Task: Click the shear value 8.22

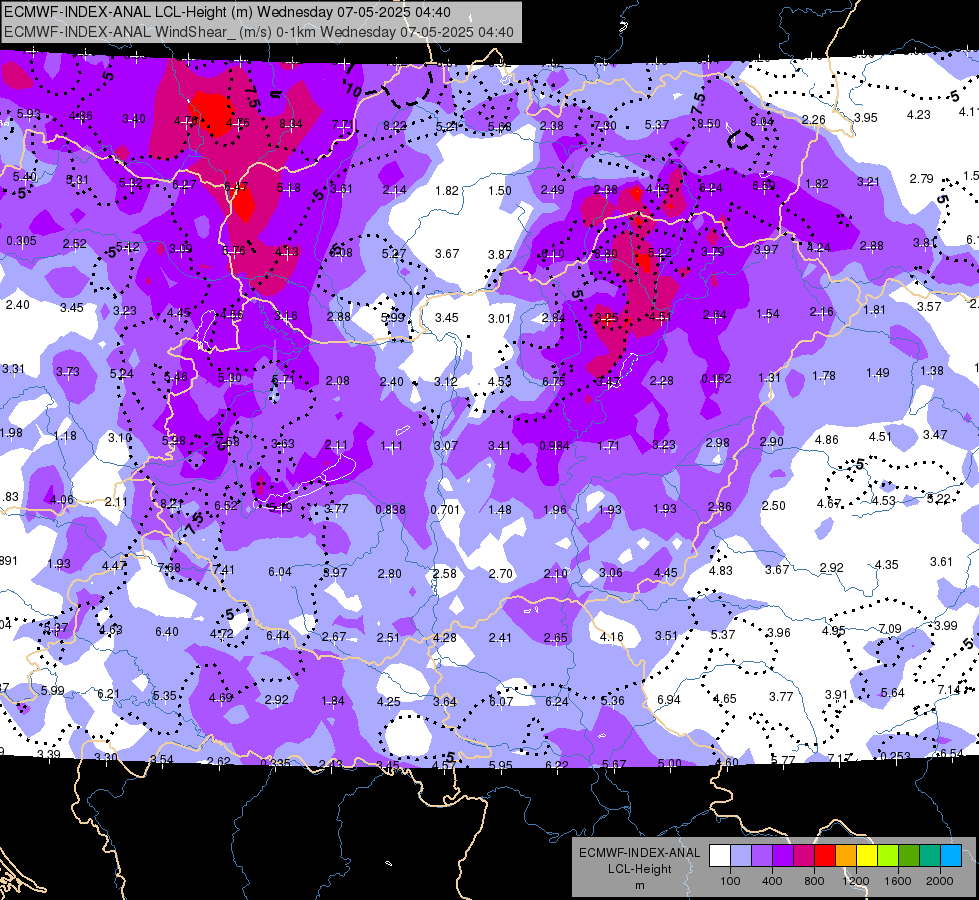Action: tap(395, 125)
